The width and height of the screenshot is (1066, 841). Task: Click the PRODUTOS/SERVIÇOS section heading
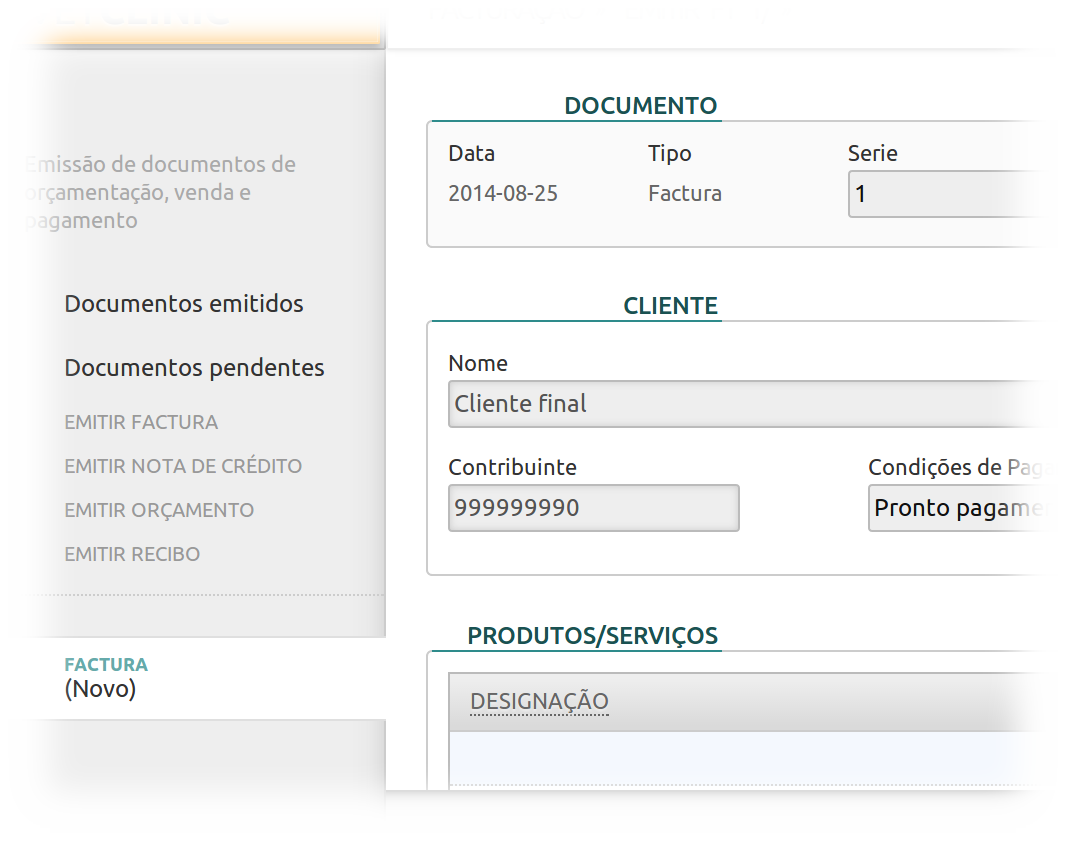pyautogui.click(x=592, y=636)
